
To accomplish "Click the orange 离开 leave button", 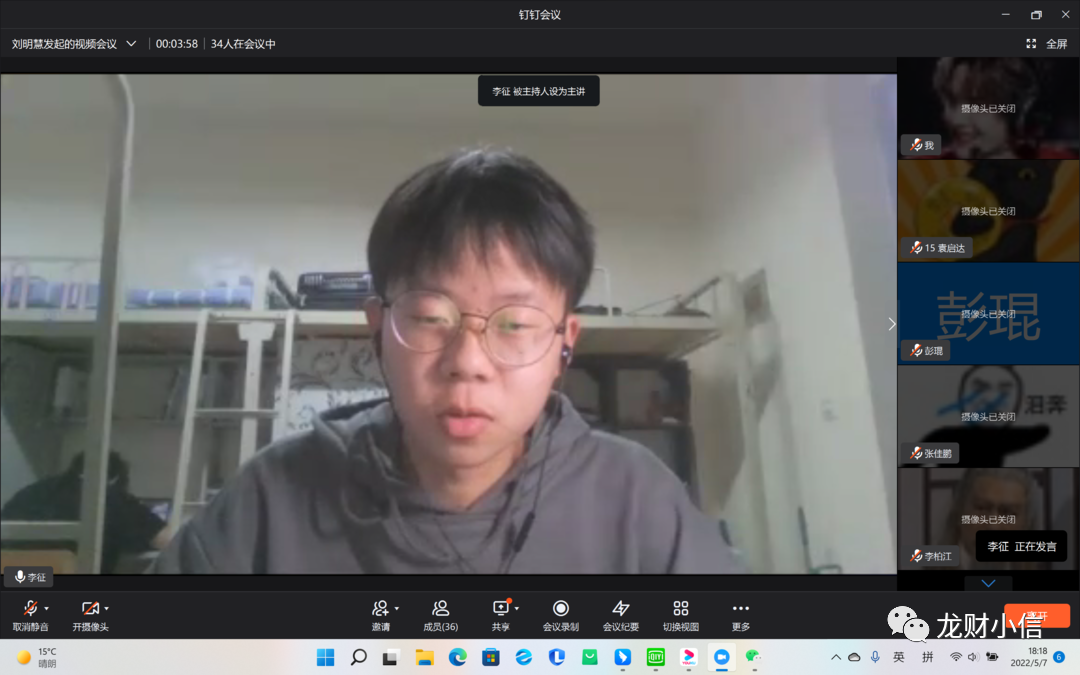I will click(1037, 616).
